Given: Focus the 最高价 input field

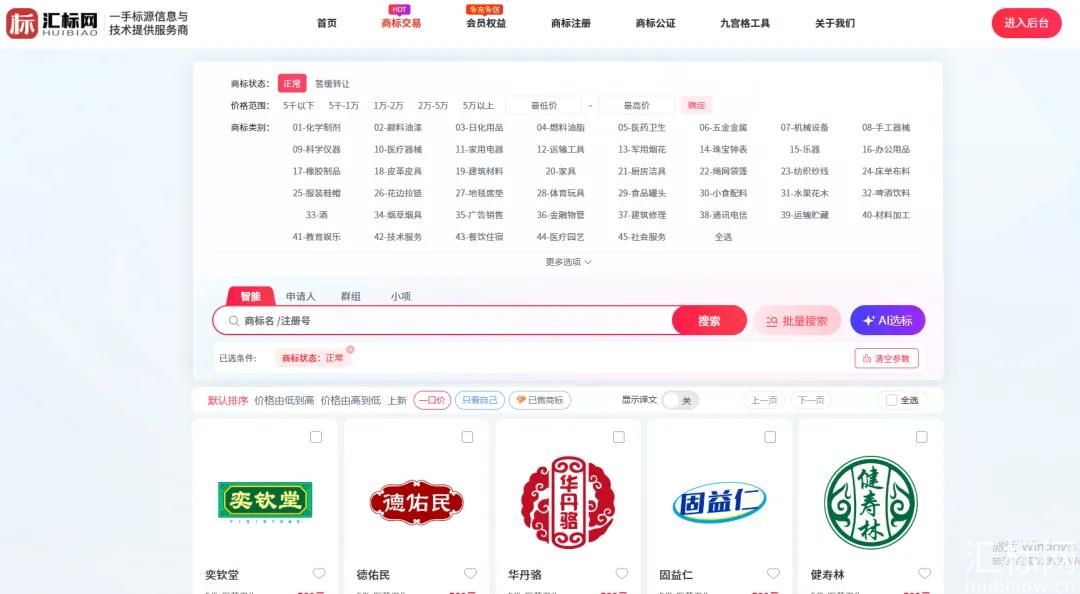Looking at the screenshot, I should 636,105.
